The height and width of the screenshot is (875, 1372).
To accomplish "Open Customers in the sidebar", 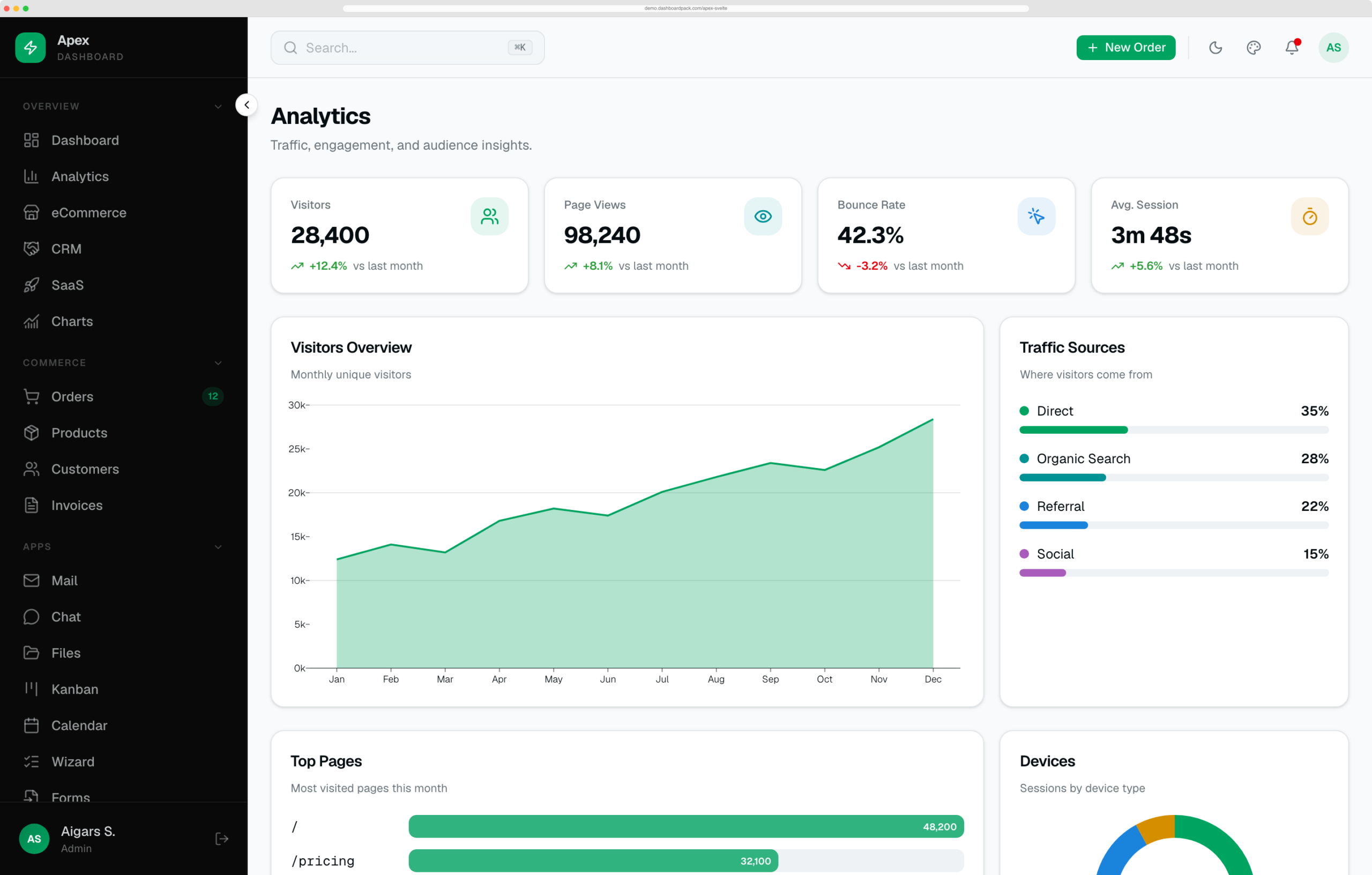I will (124, 469).
